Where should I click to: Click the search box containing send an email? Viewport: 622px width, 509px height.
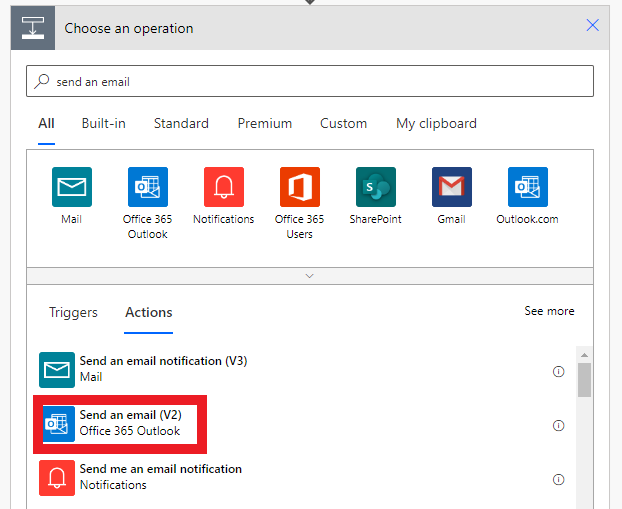tap(310, 81)
